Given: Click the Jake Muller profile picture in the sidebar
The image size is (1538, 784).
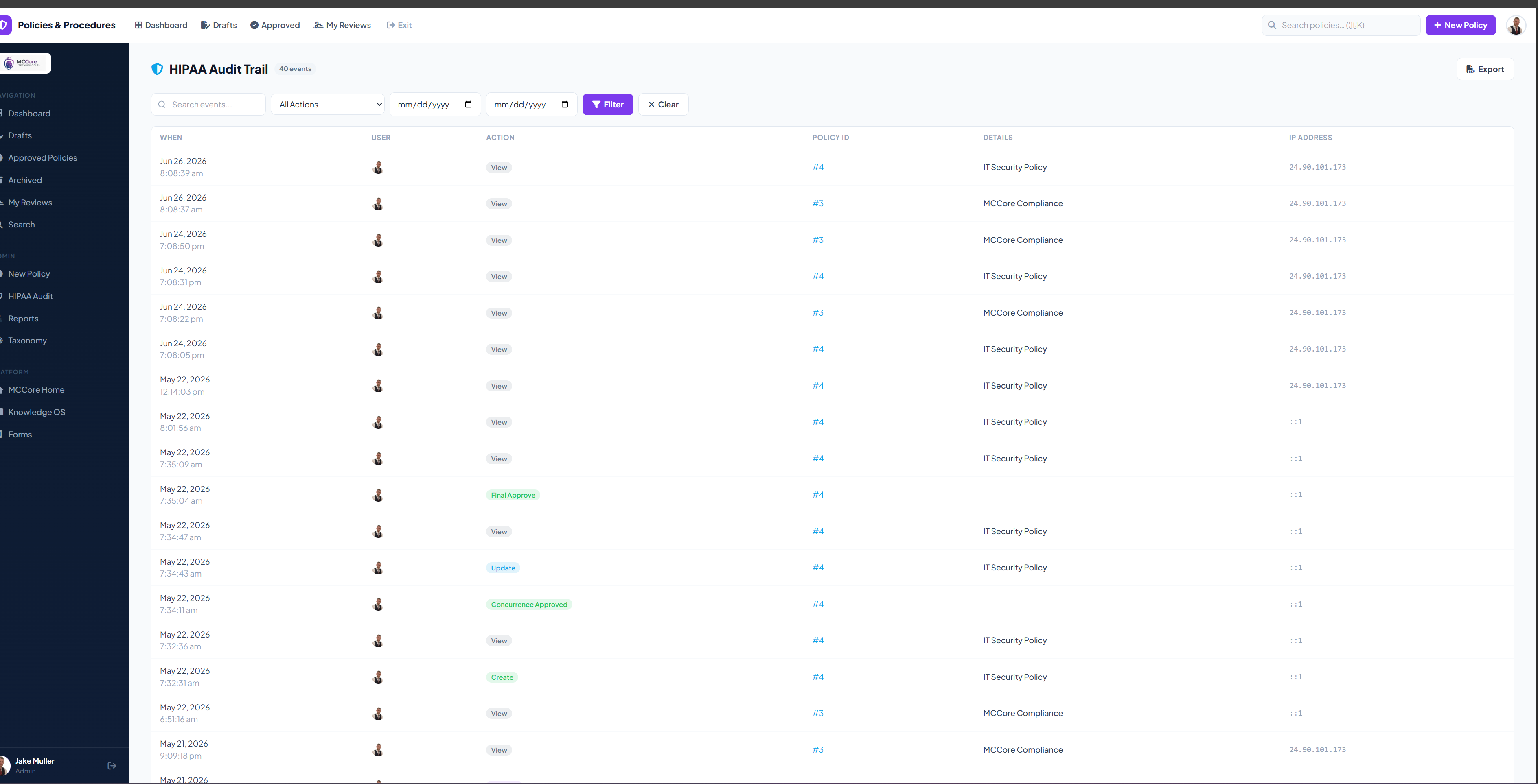Looking at the screenshot, I should (x=5, y=766).
